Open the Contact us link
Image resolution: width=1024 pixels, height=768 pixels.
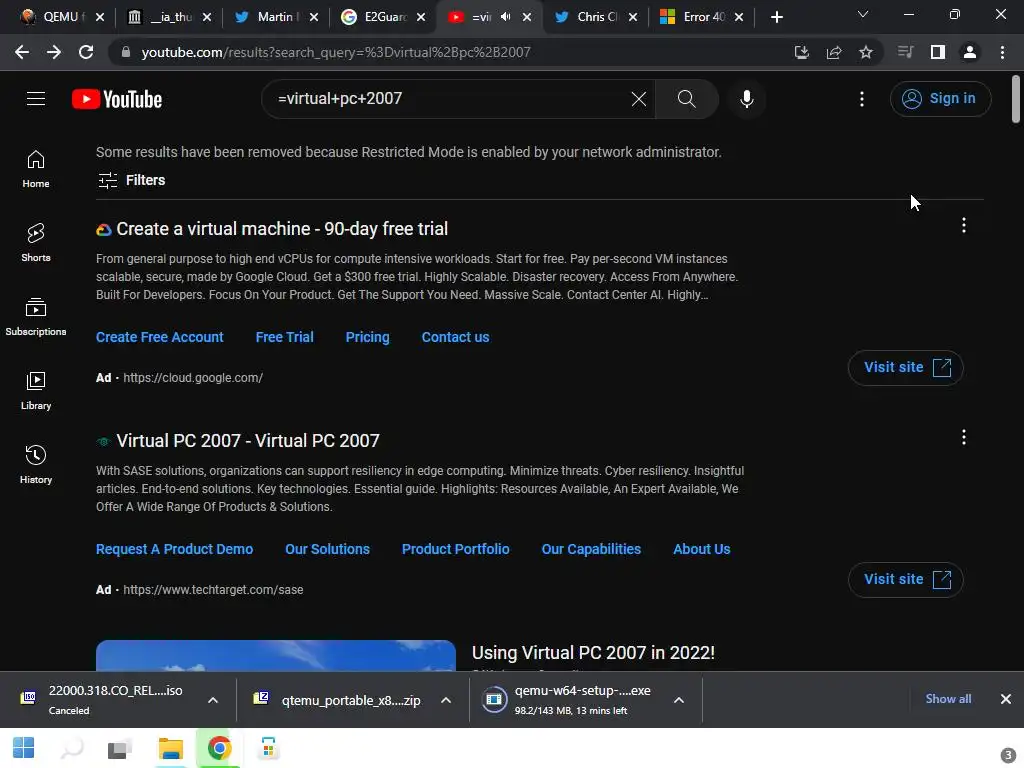point(455,337)
